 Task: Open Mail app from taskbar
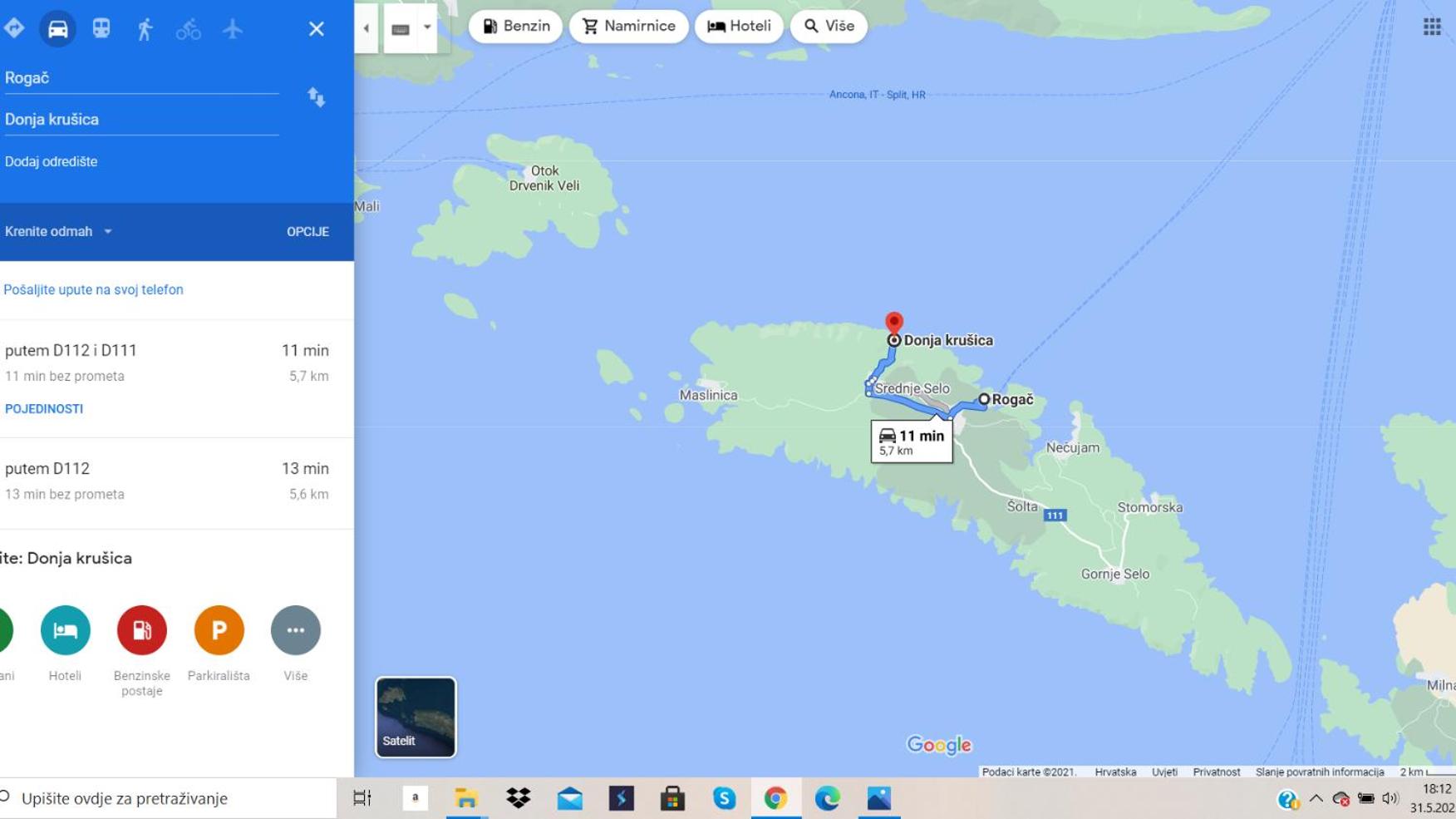tap(569, 798)
